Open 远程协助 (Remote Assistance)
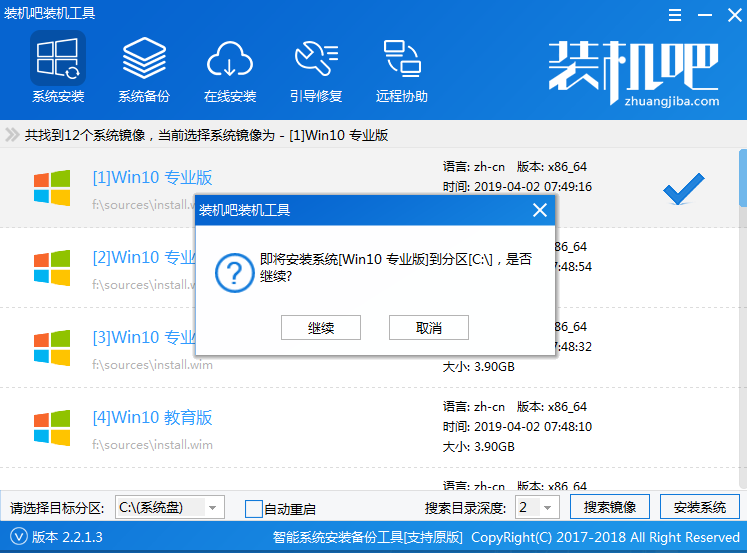The height and width of the screenshot is (553, 747). (402, 68)
